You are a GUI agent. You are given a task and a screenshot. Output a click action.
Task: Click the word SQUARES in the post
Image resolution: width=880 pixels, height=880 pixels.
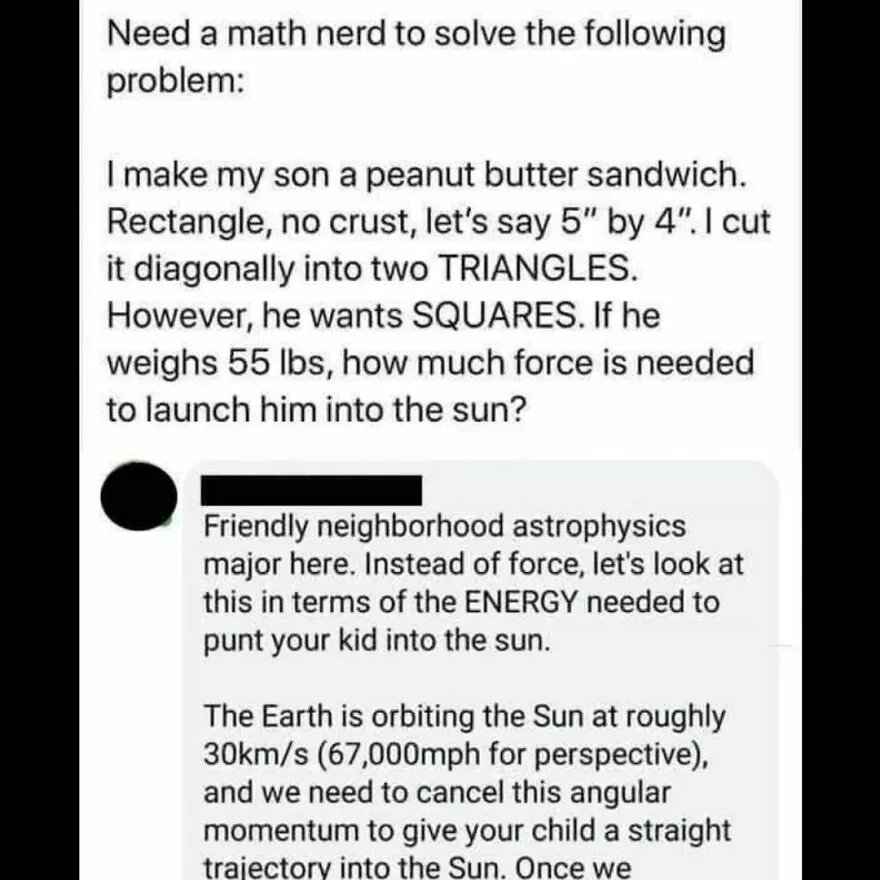[494, 315]
